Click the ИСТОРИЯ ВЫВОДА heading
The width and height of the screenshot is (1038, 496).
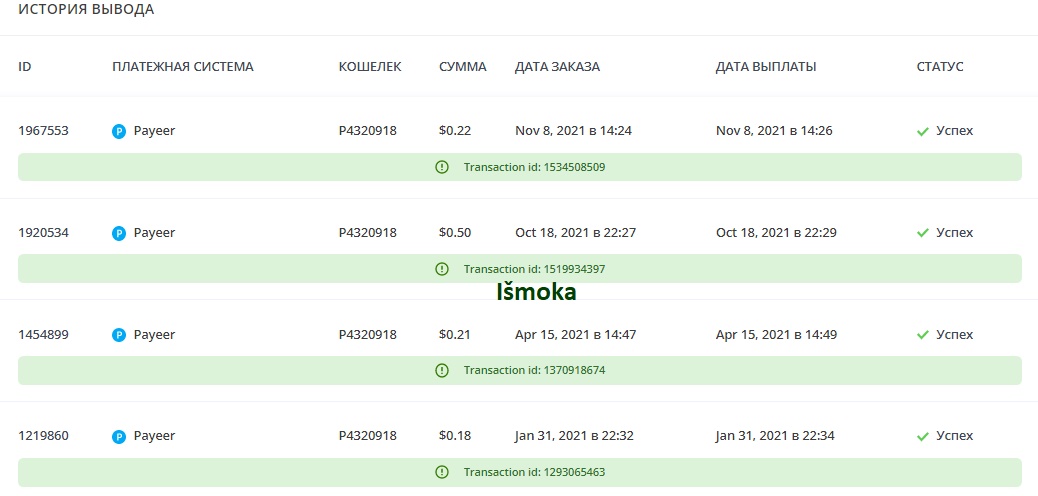coord(86,10)
